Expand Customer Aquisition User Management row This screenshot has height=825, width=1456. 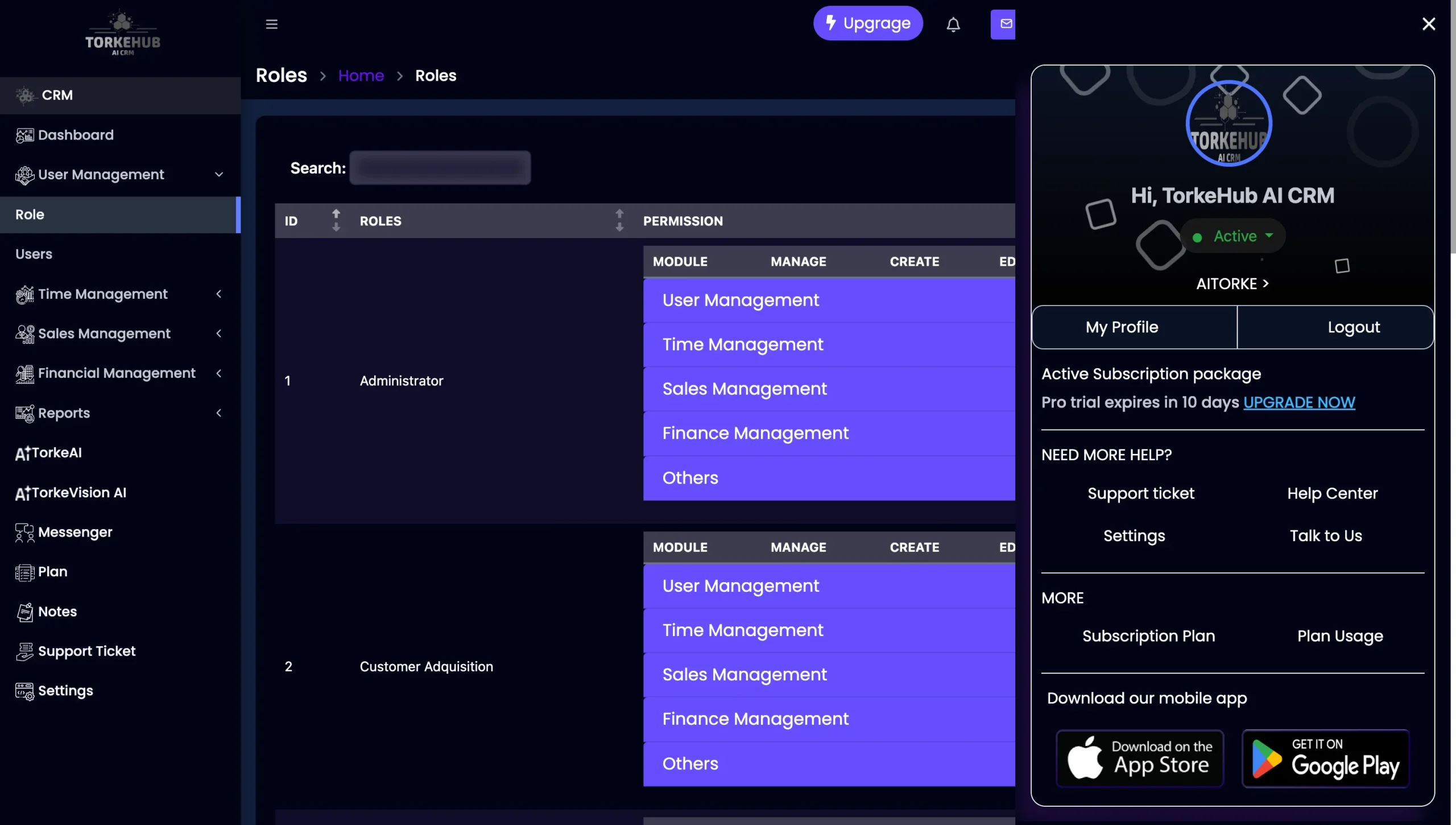(x=829, y=586)
